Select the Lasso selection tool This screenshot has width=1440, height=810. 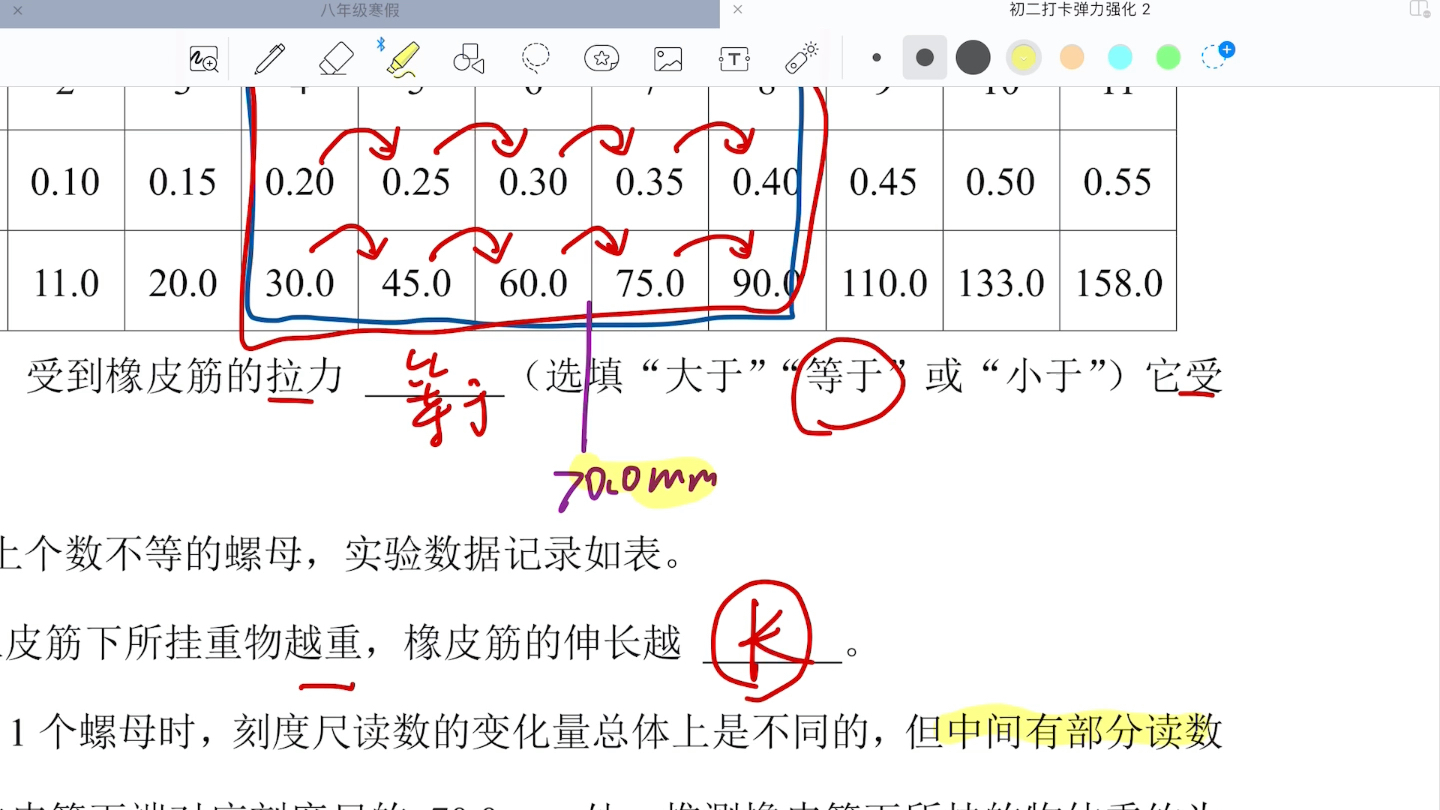pyautogui.click(x=536, y=58)
